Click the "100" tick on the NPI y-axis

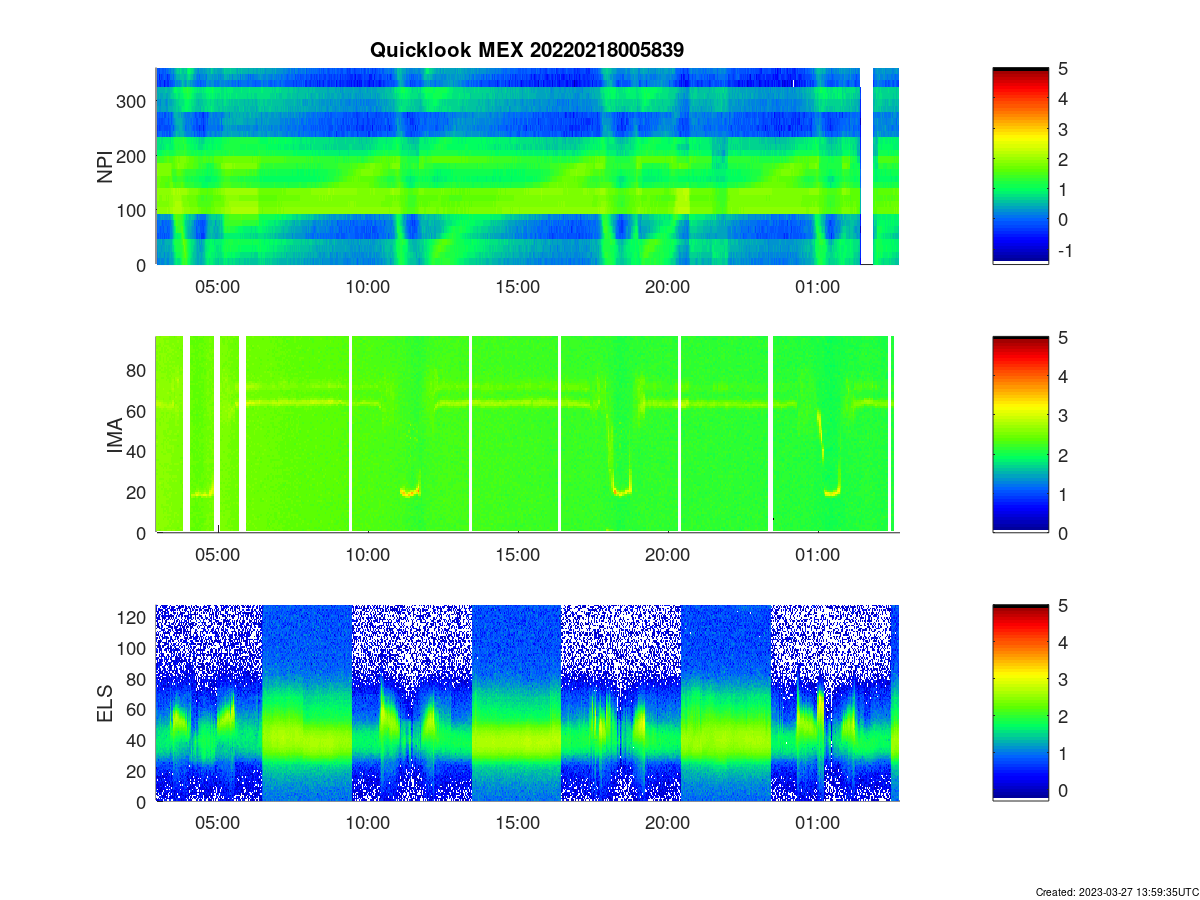(134, 210)
